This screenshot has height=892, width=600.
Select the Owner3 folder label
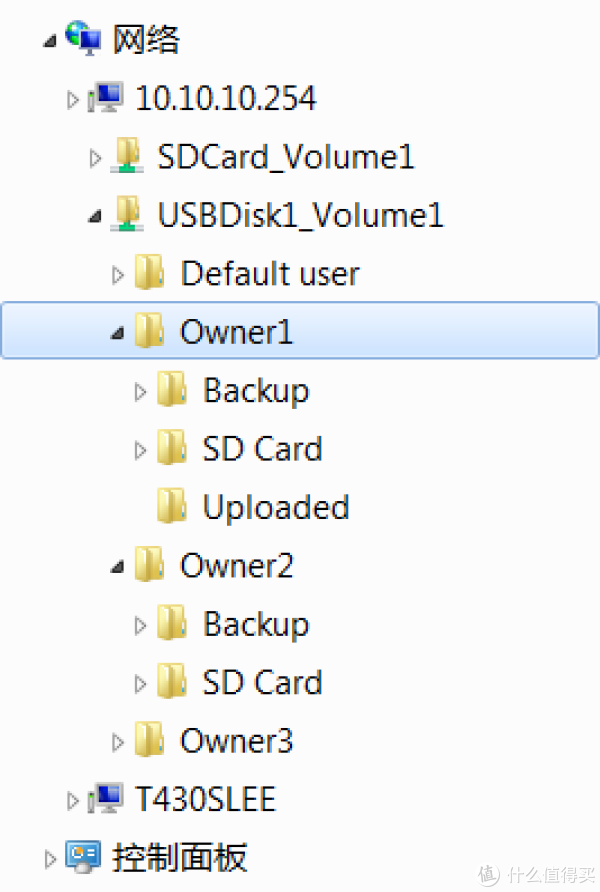point(236,741)
